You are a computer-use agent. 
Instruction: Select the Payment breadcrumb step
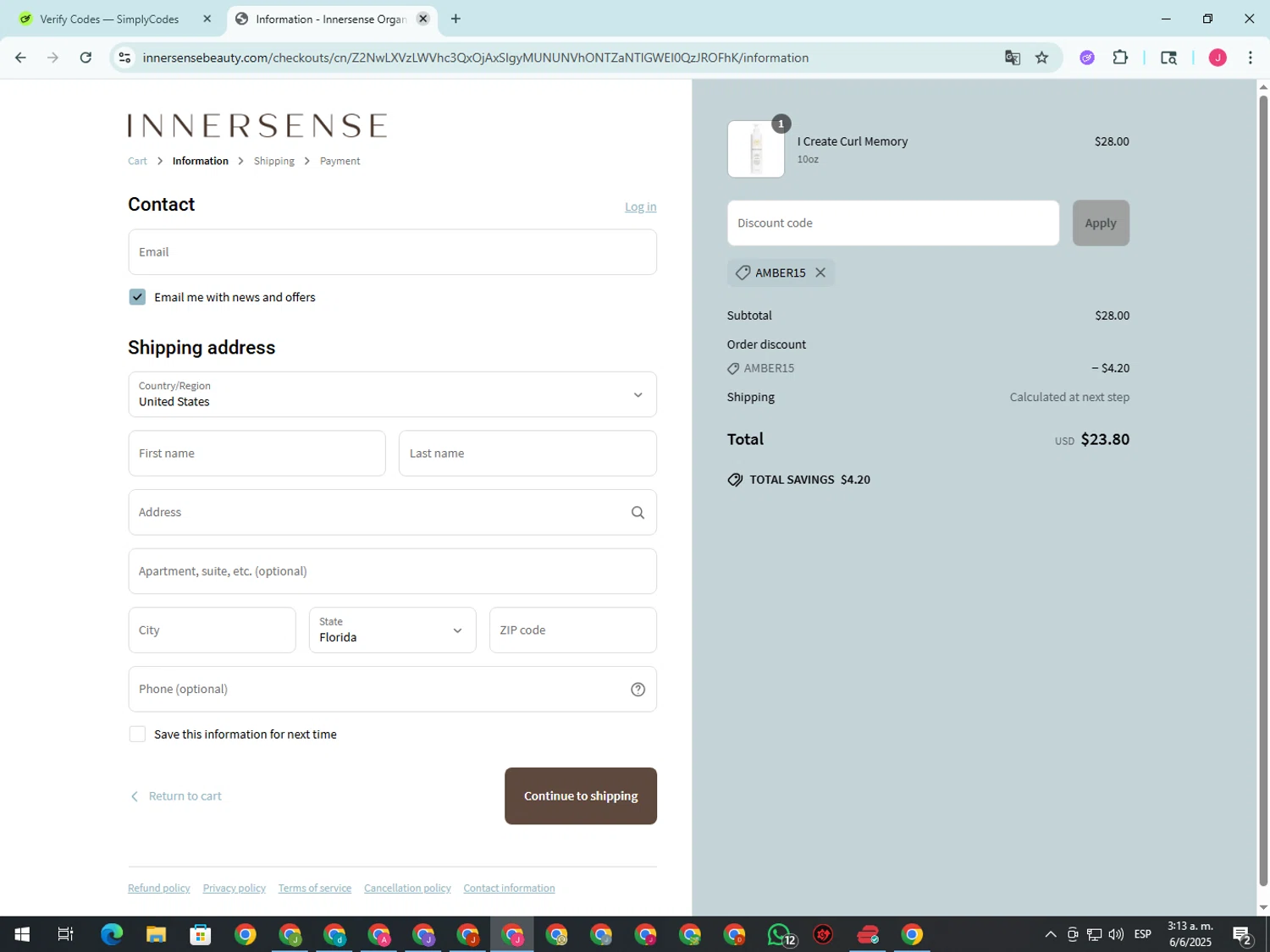(340, 161)
